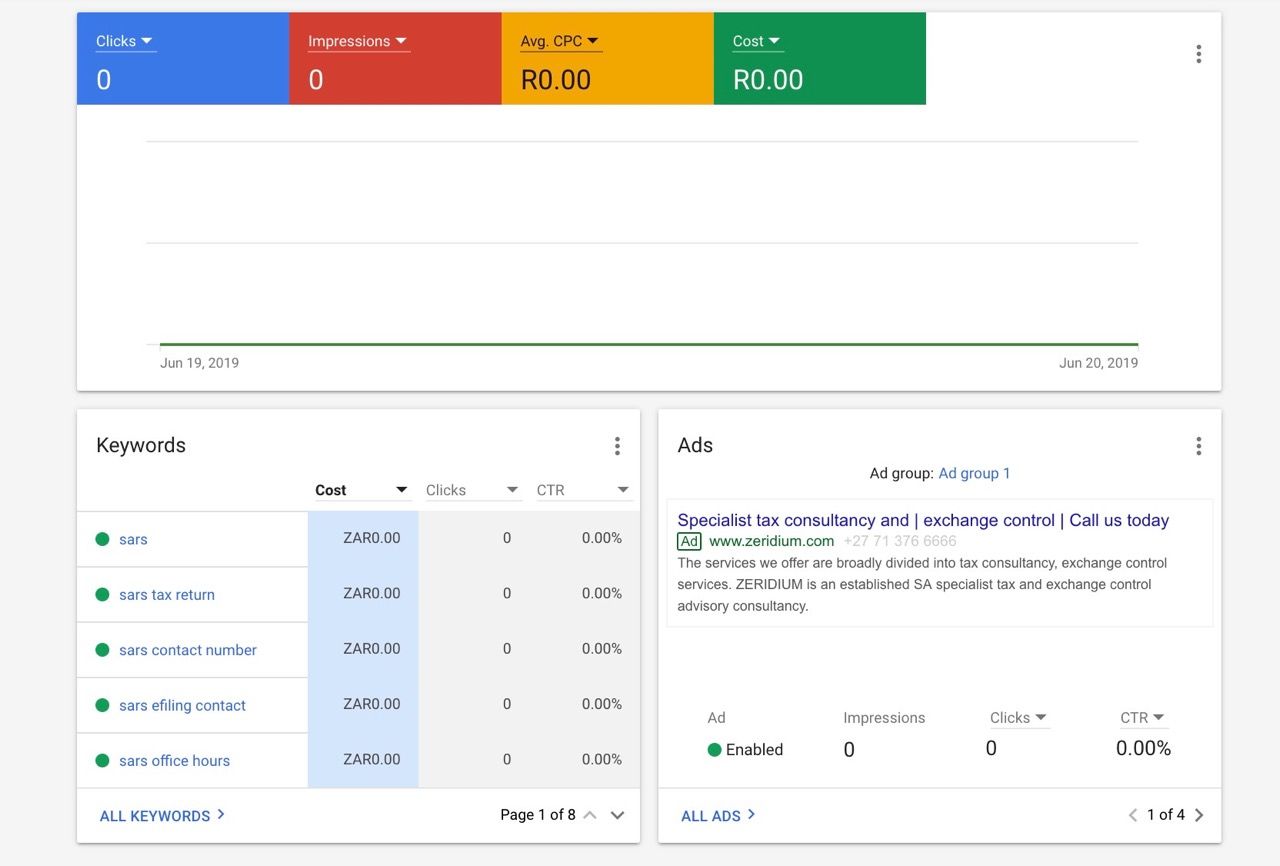The image size is (1280, 866).
Task: Open the 'sars contact number' keyword link
Action: (x=188, y=650)
